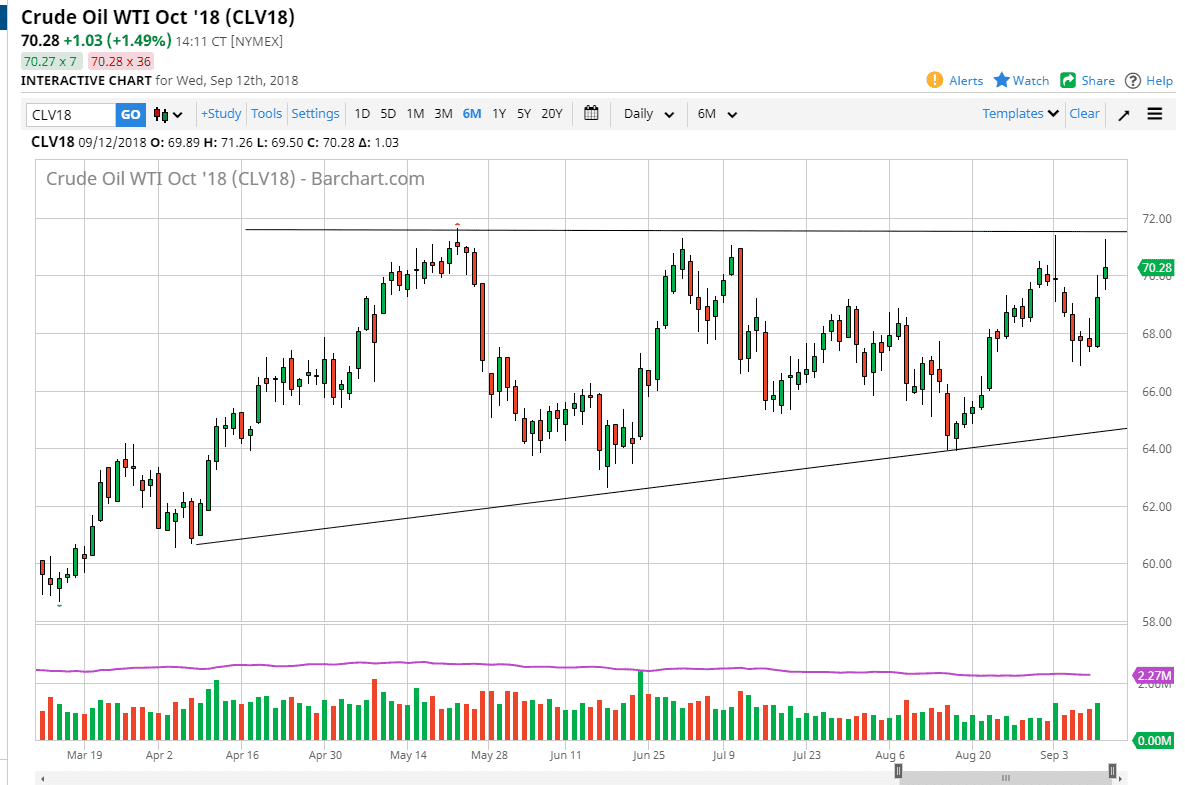
Task: Open the Daily frequency dropdown
Action: [x=647, y=113]
